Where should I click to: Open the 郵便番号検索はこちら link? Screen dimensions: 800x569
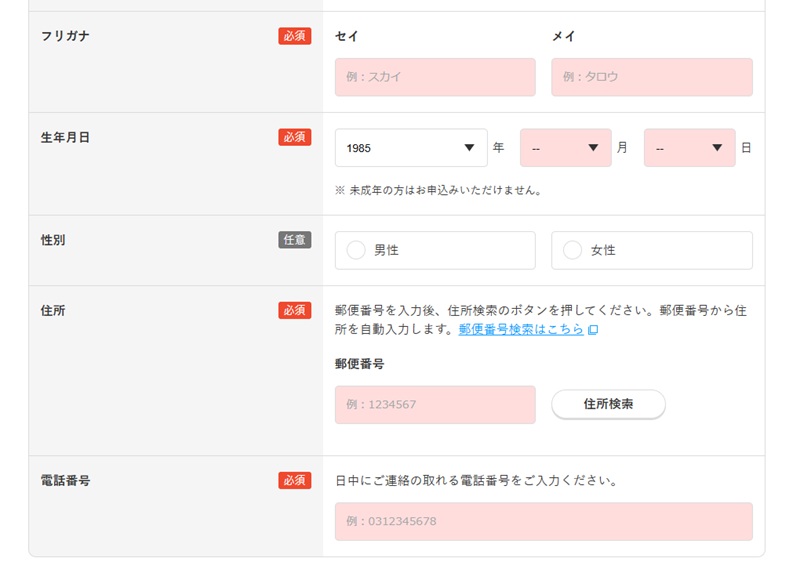tap(521, 329)
